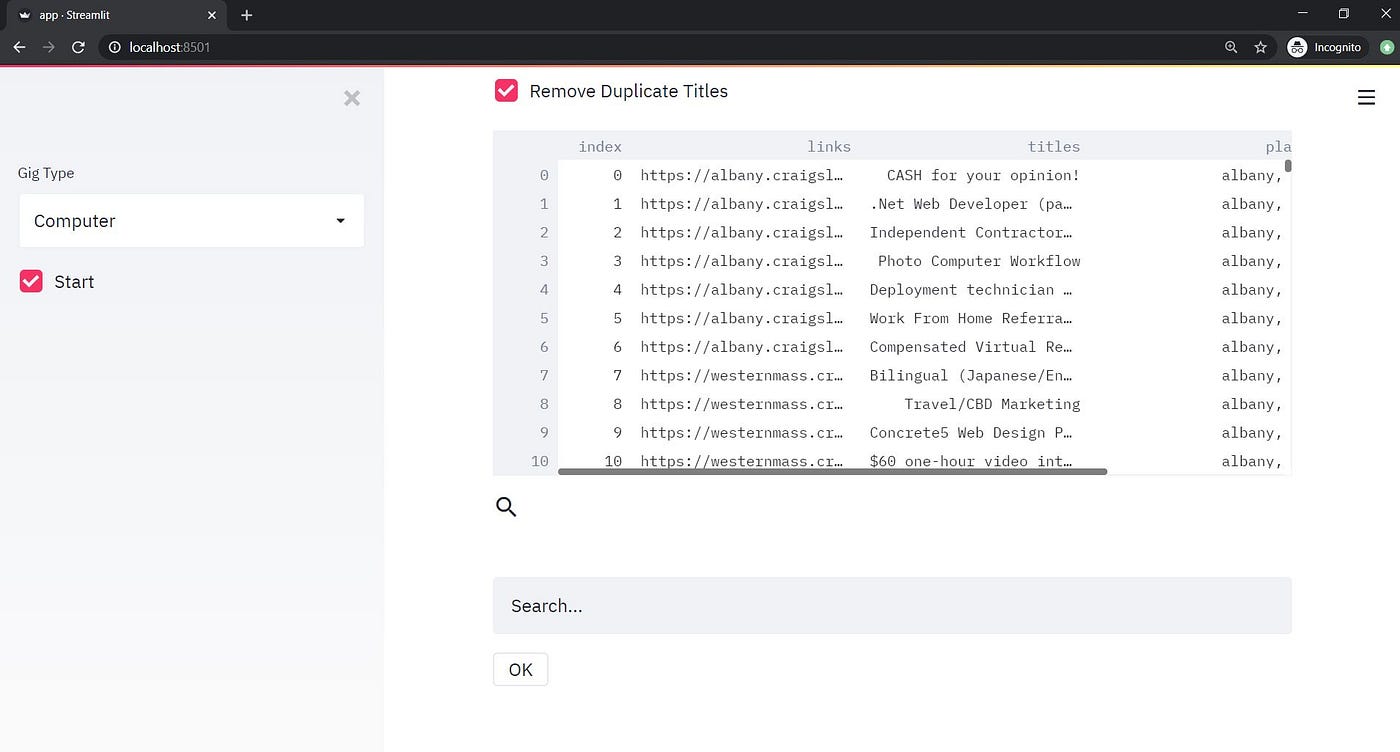Open the Gig Type dropdown showing Computer
Viewport: 1400px width, 752px height.
pyautogui.click(x=191, y=221)
